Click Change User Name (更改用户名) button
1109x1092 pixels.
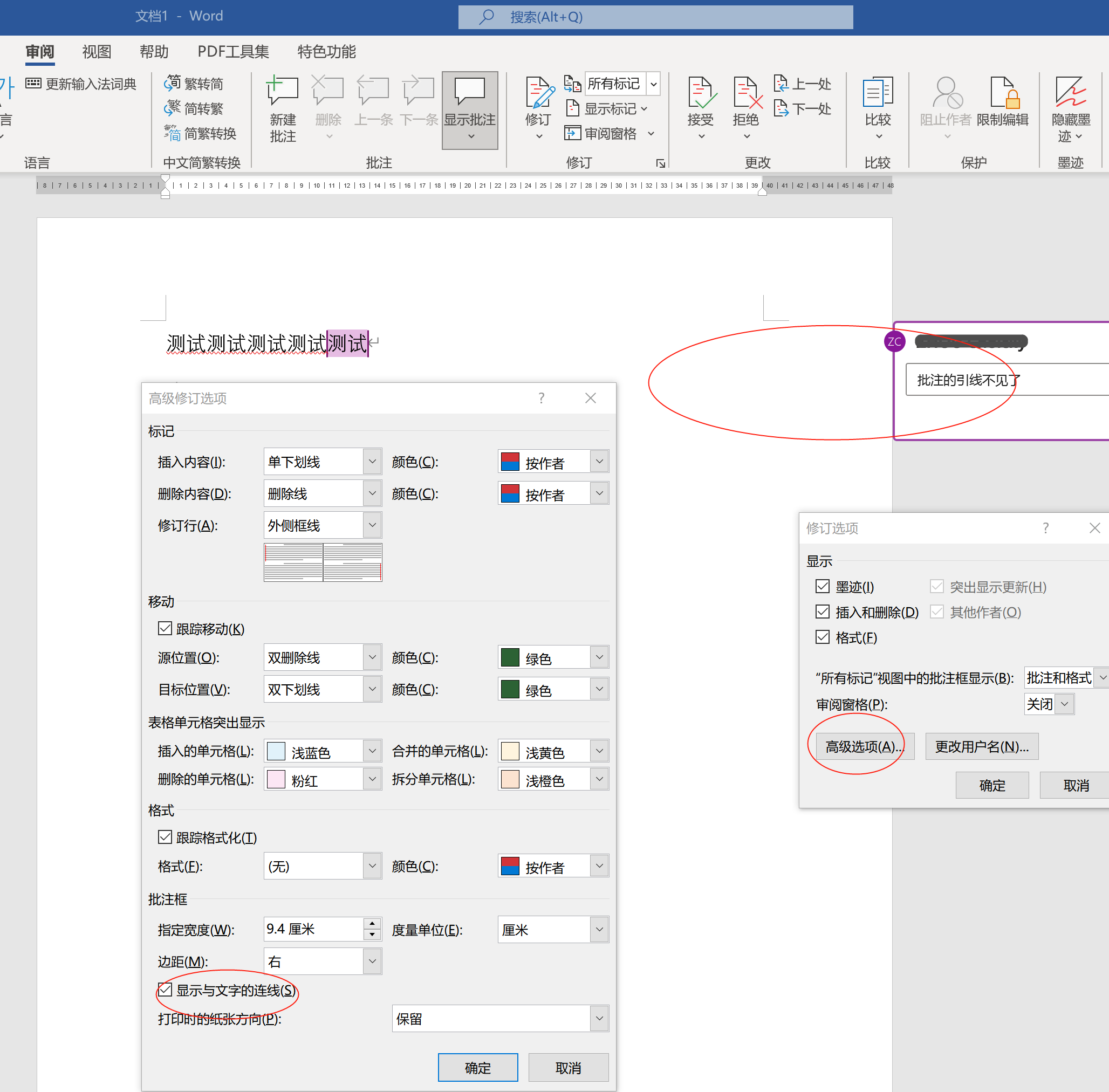coord(982,746)
